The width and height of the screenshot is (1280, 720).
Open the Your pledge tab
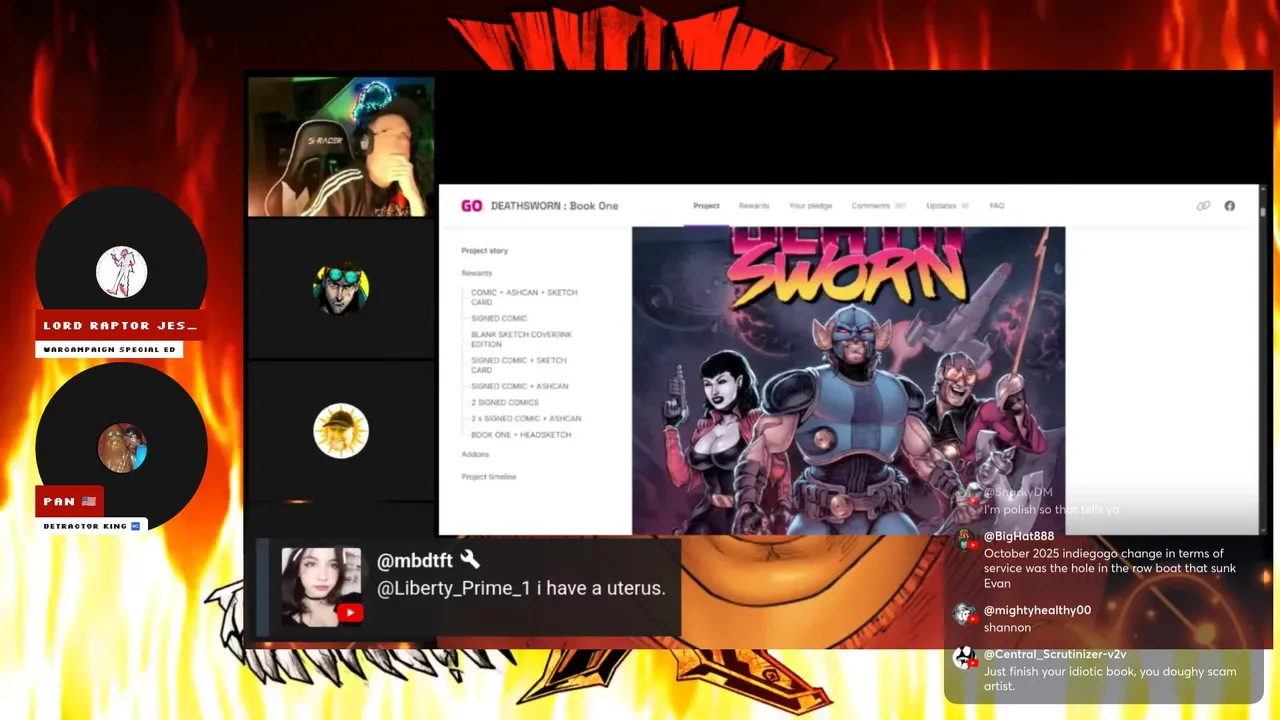tap(810, 206)
